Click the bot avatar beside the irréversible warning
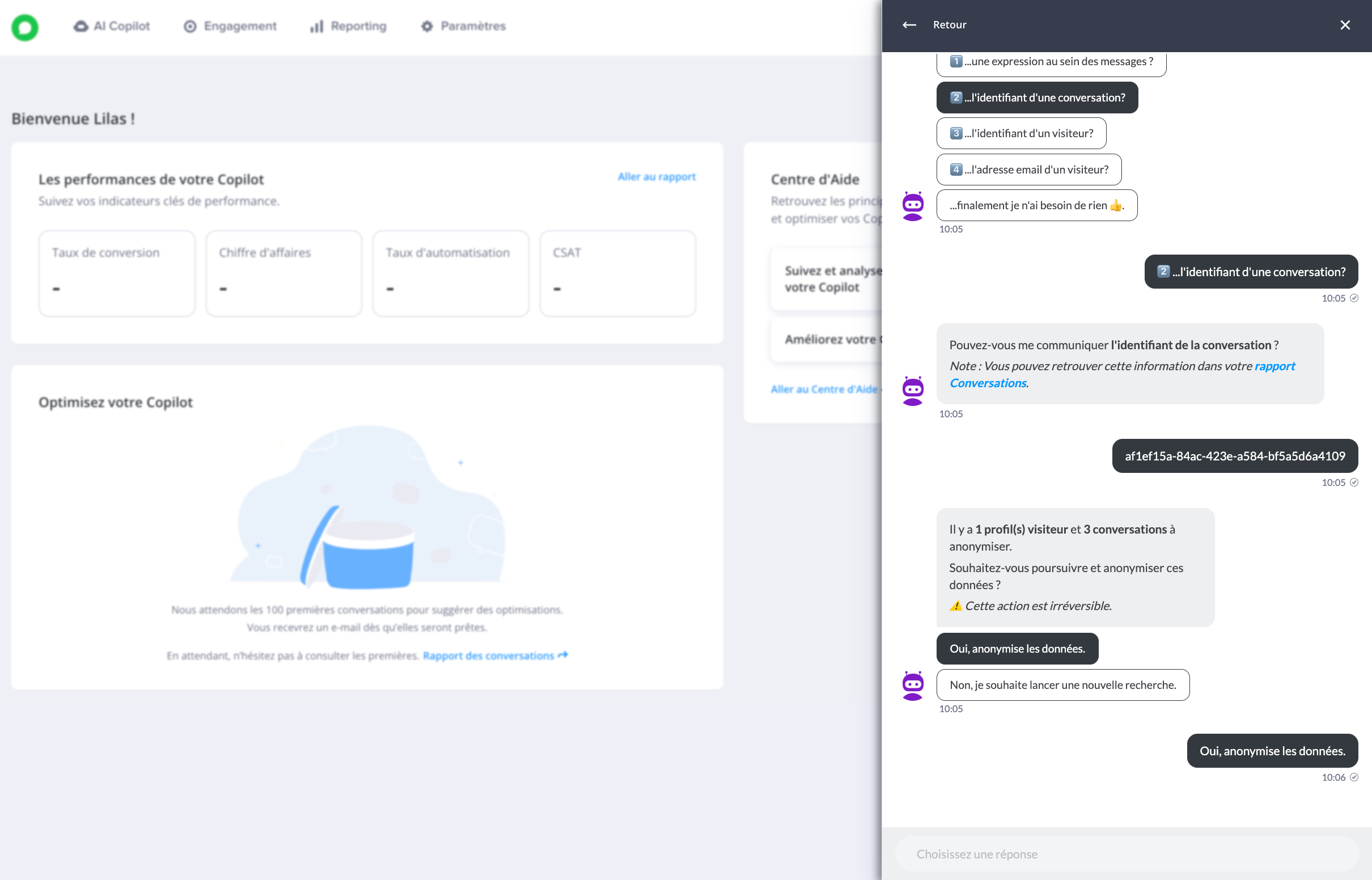 coord(913,685)
